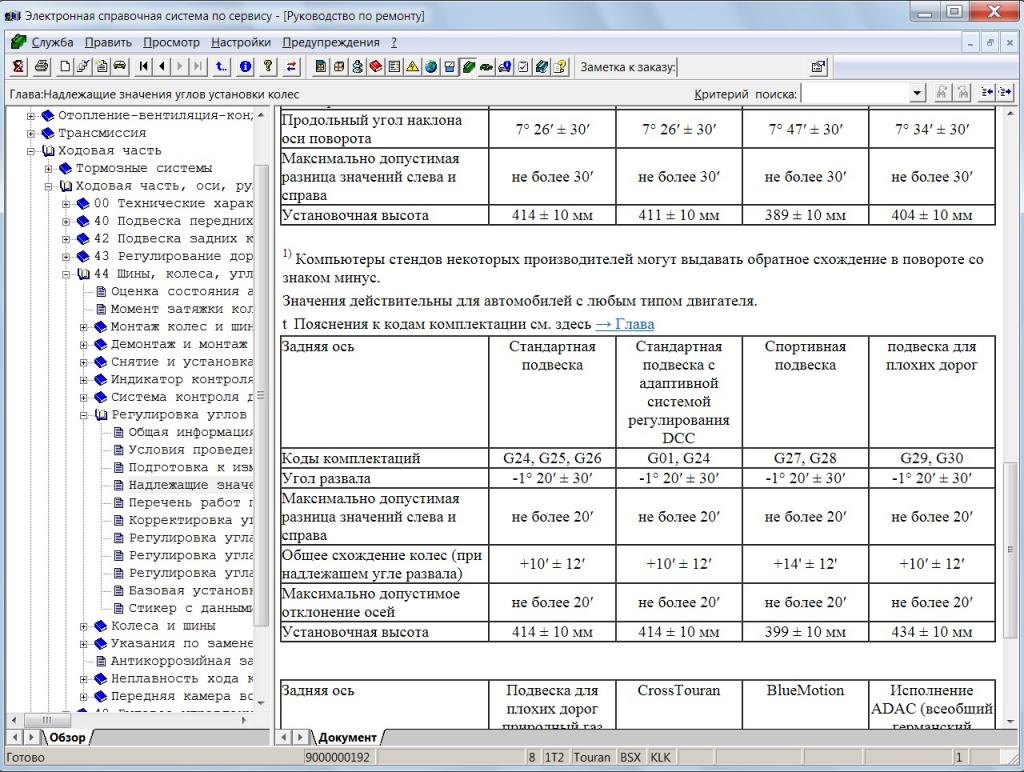This screenshot has width=1024, height=772.
Task: Open 'Момент затяжки кол' tree item
Action: tap(182, 308)
